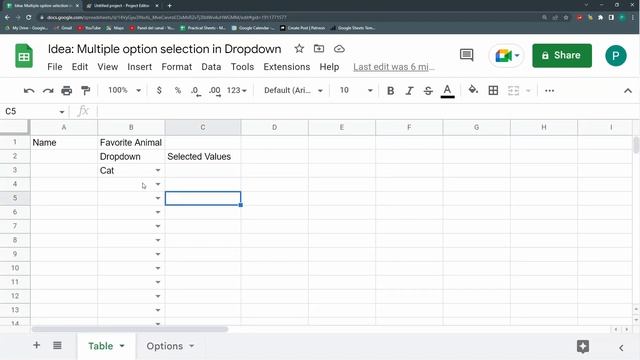Switch to the Options sheet tab
Image resolution: width=640 pixels, height=360 pixels.
[165, 346]
